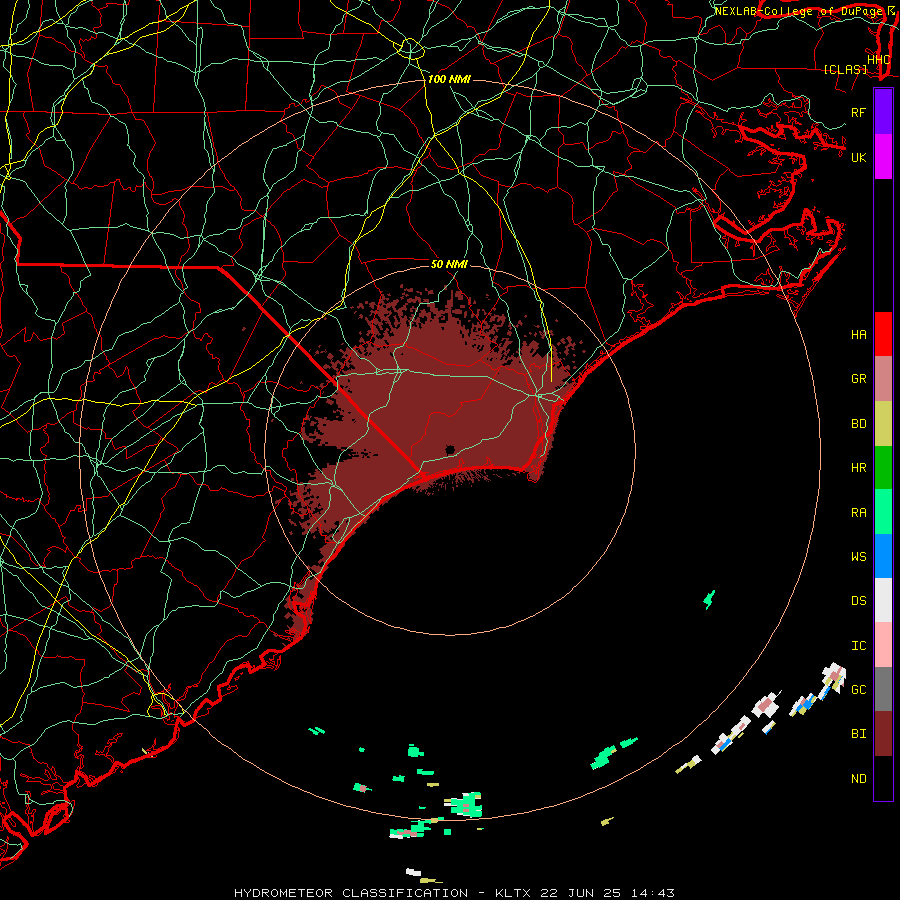Click the gray GC legend swatch

point(883,689)
